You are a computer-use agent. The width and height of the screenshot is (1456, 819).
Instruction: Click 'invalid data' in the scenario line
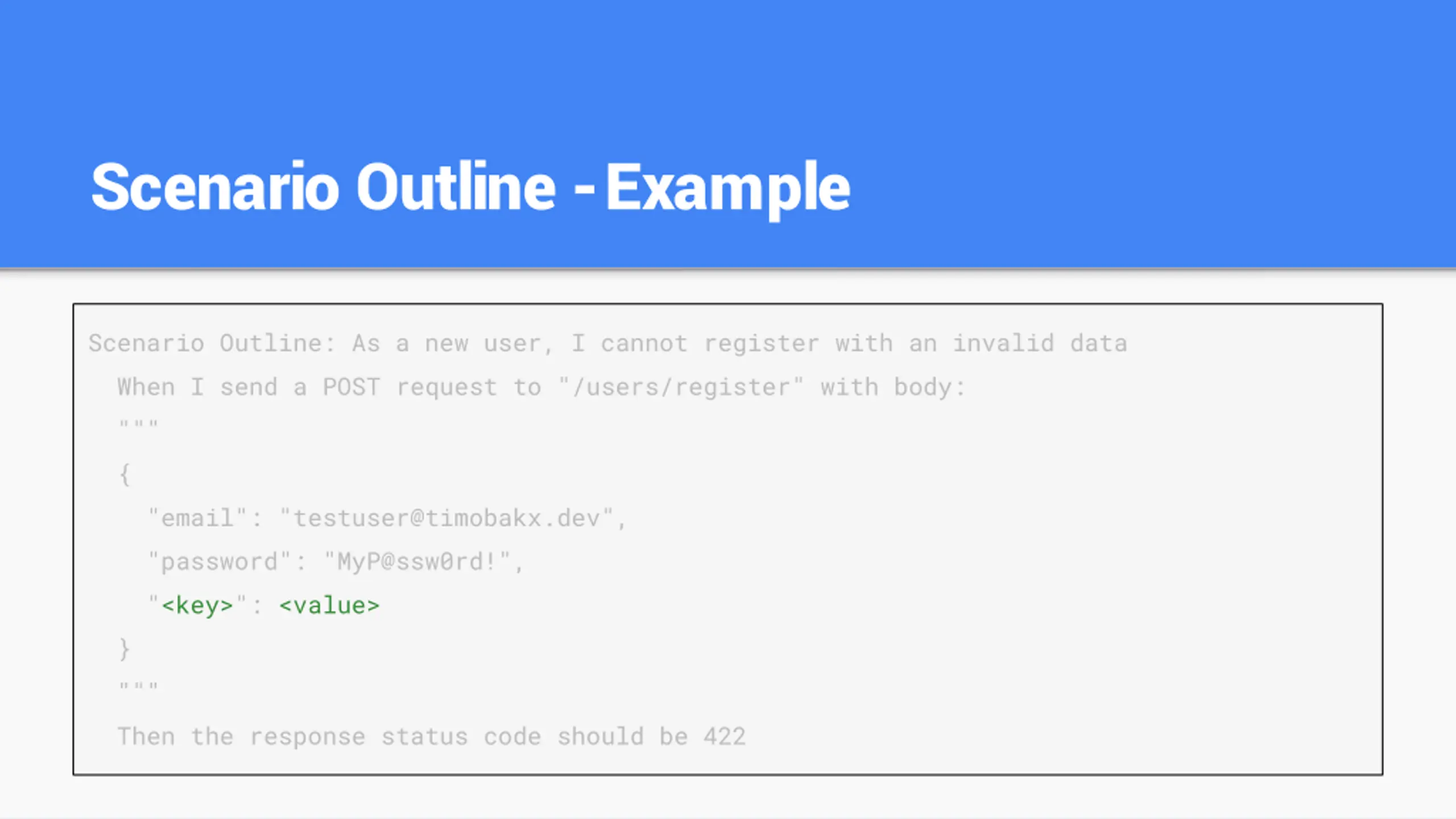pos(1040,344)
